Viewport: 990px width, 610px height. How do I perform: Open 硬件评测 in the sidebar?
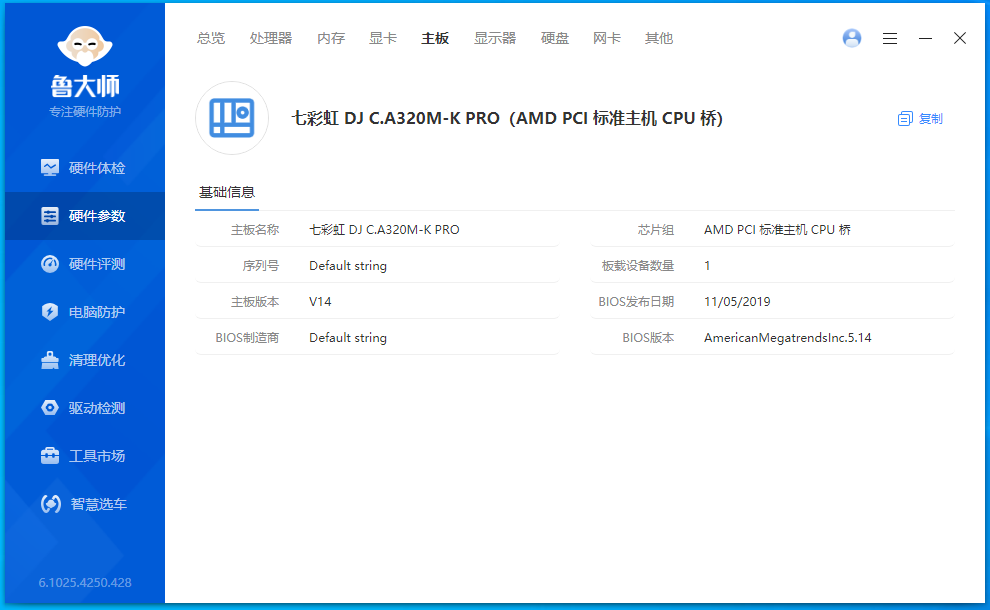(x=85, y=264)
